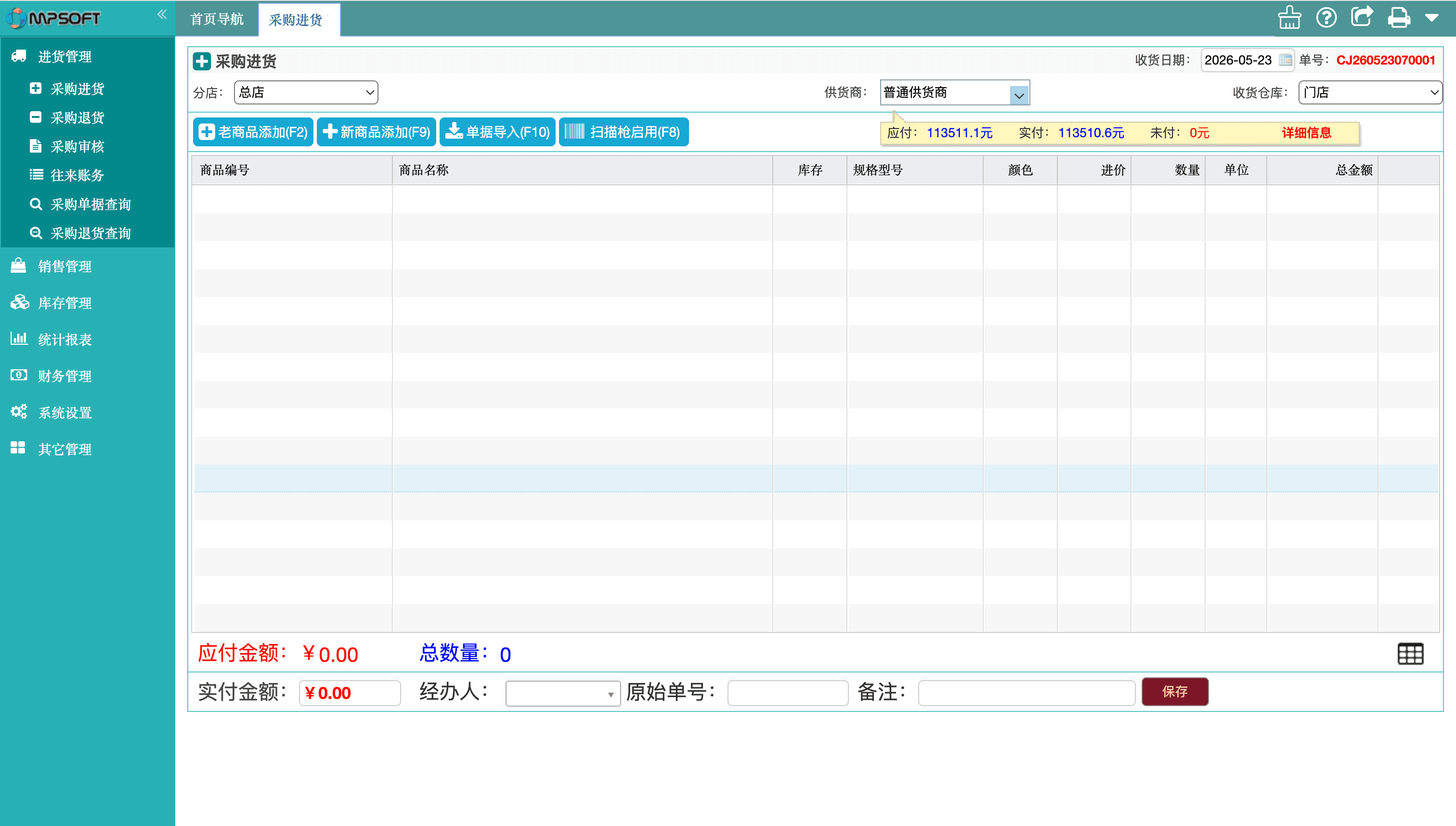Click the table column settings grid icon
Viewport: 1456px width, 826px height.
tap(1410, 654)
